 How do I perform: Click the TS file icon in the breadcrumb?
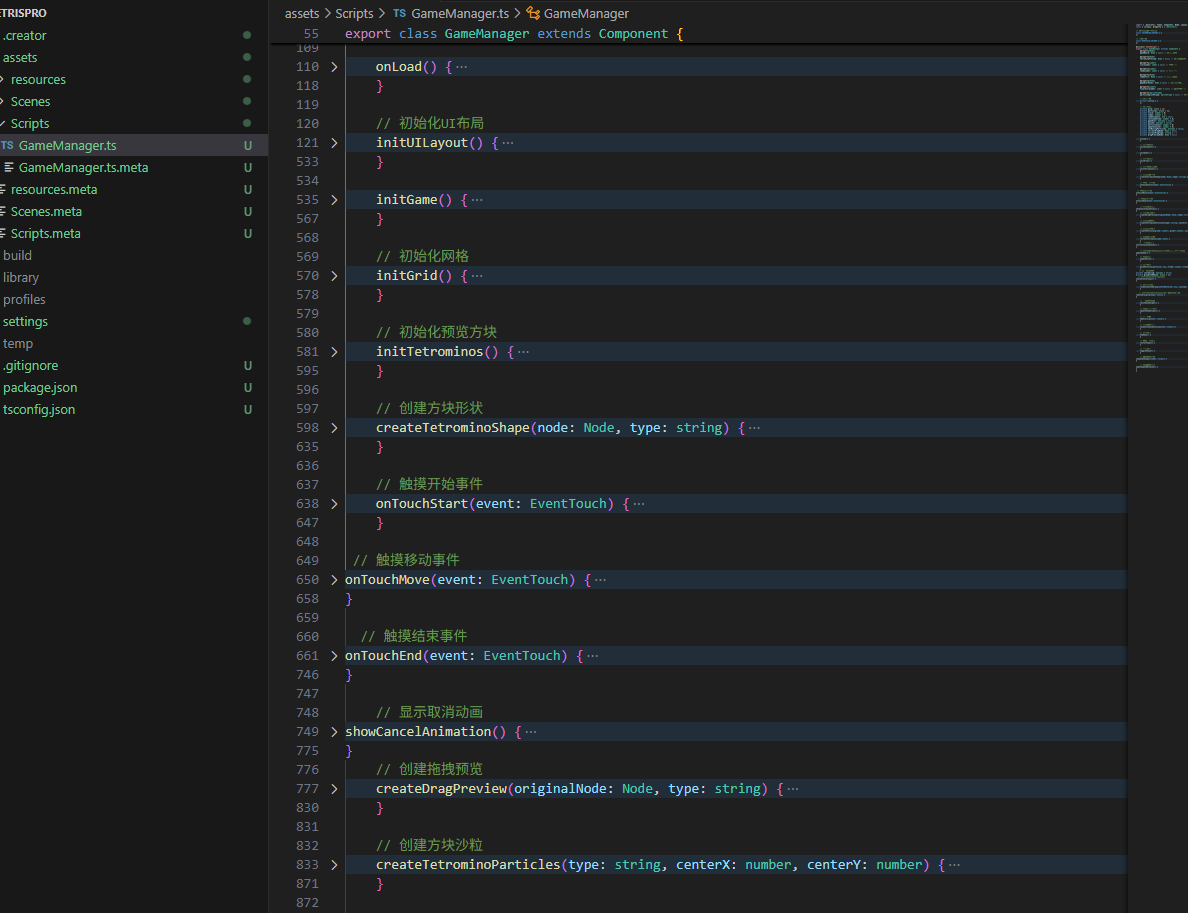pyautogui.click(x=400, y=14)
